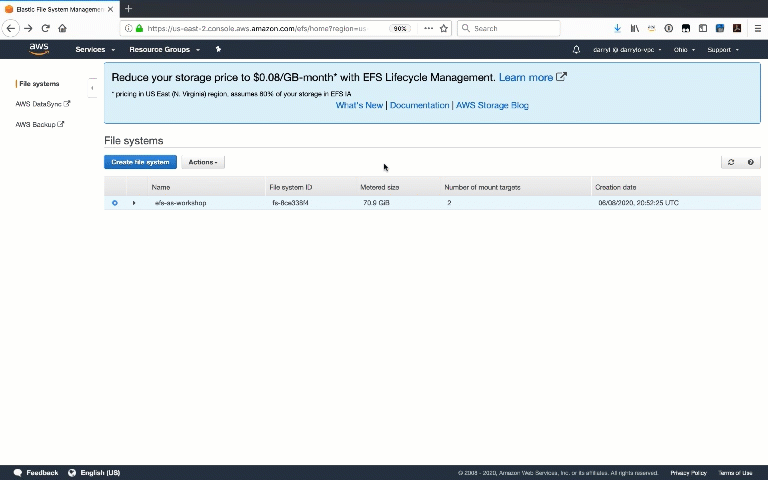Open AWS DataSync link in sidebar

click(43, 104)
